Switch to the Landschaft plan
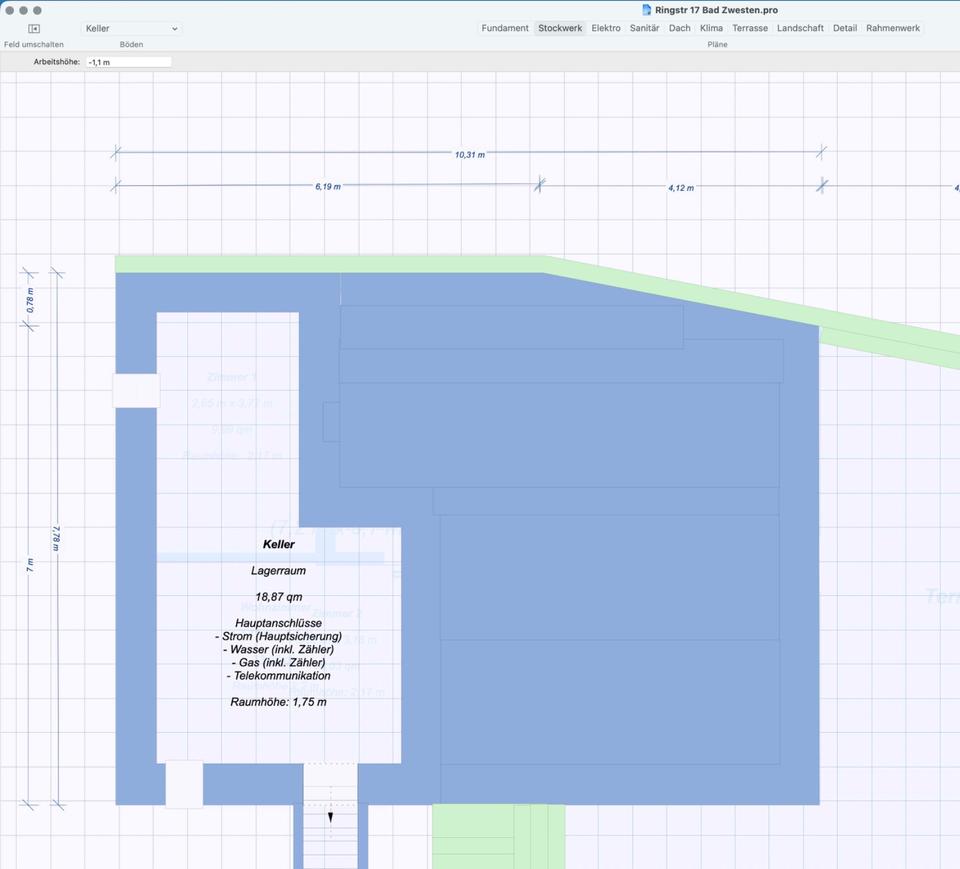The height and width of the screenshot is (869, 960). click(x=800, y=28)
